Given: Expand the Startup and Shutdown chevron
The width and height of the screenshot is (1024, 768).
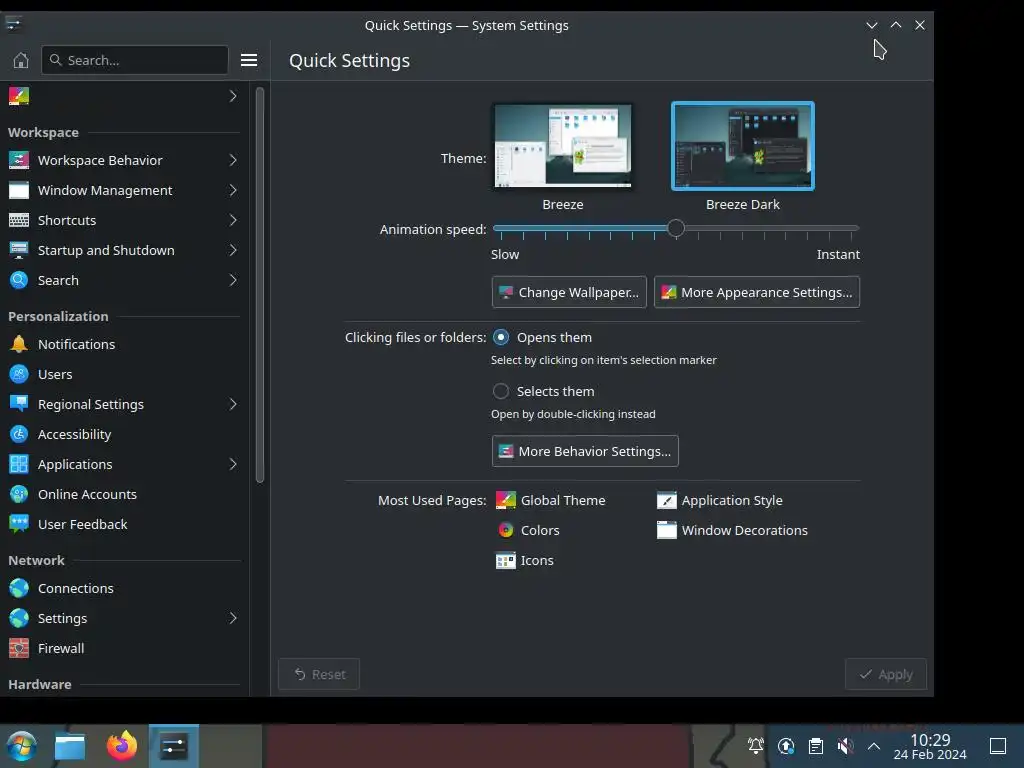Looking at the screenshot, I should click(233, 250).
